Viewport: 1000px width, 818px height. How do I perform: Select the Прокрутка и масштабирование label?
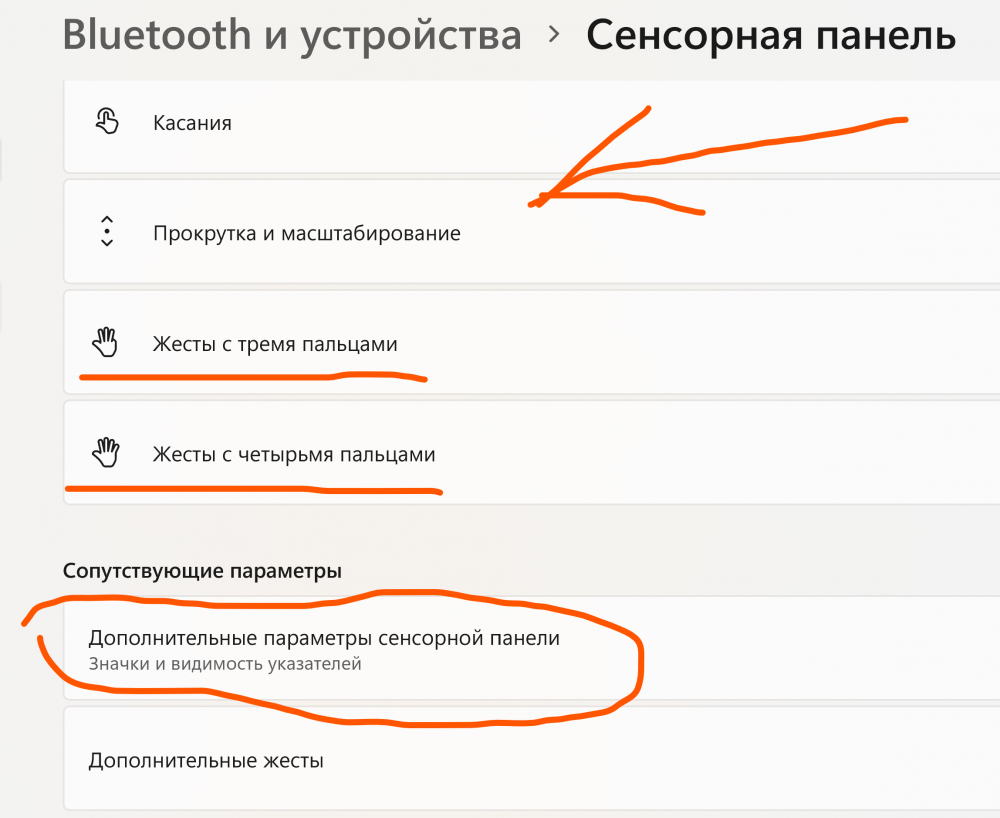(307, 233)
